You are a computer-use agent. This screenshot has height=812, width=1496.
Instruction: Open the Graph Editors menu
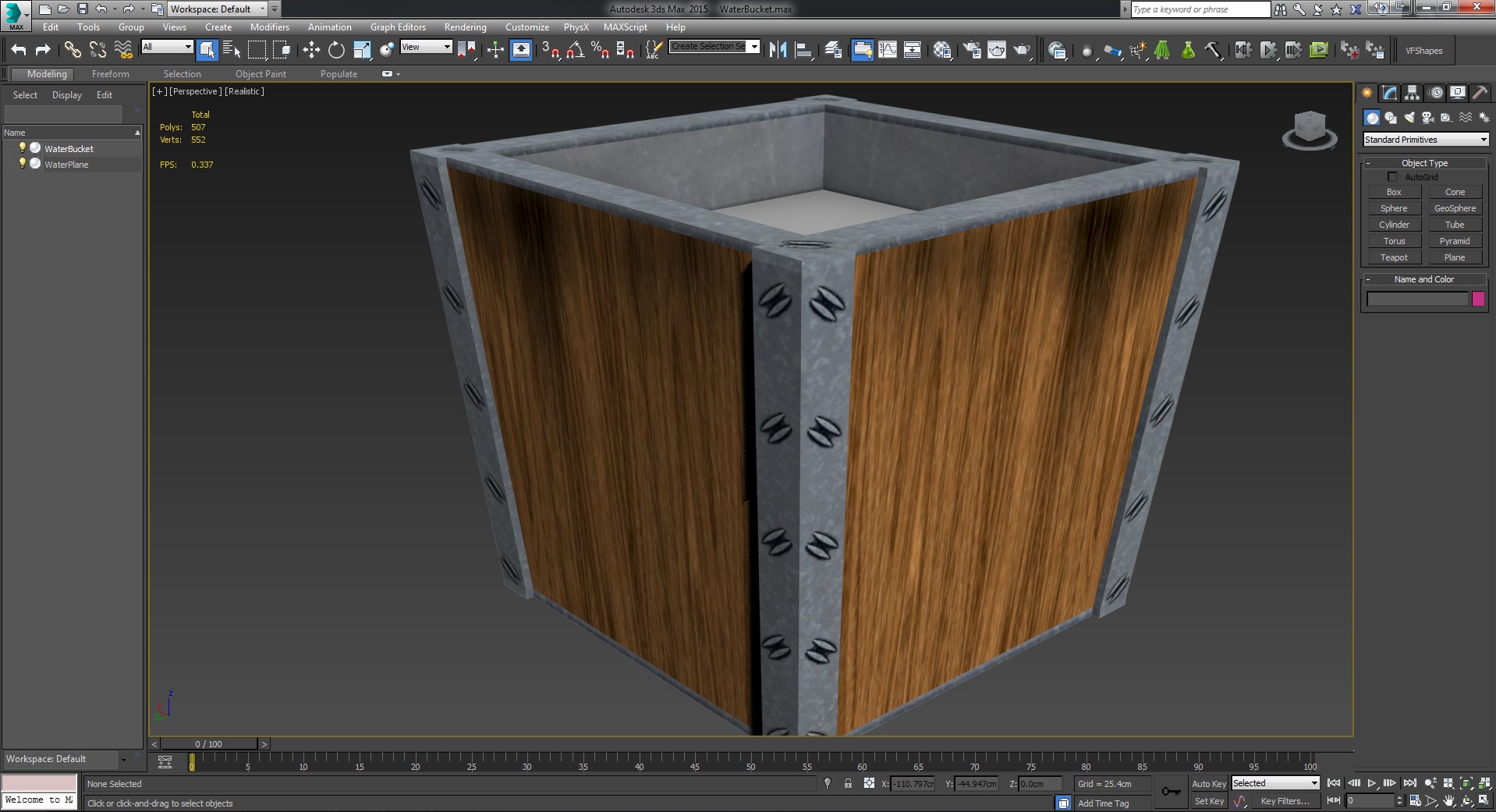coord(398,27)
